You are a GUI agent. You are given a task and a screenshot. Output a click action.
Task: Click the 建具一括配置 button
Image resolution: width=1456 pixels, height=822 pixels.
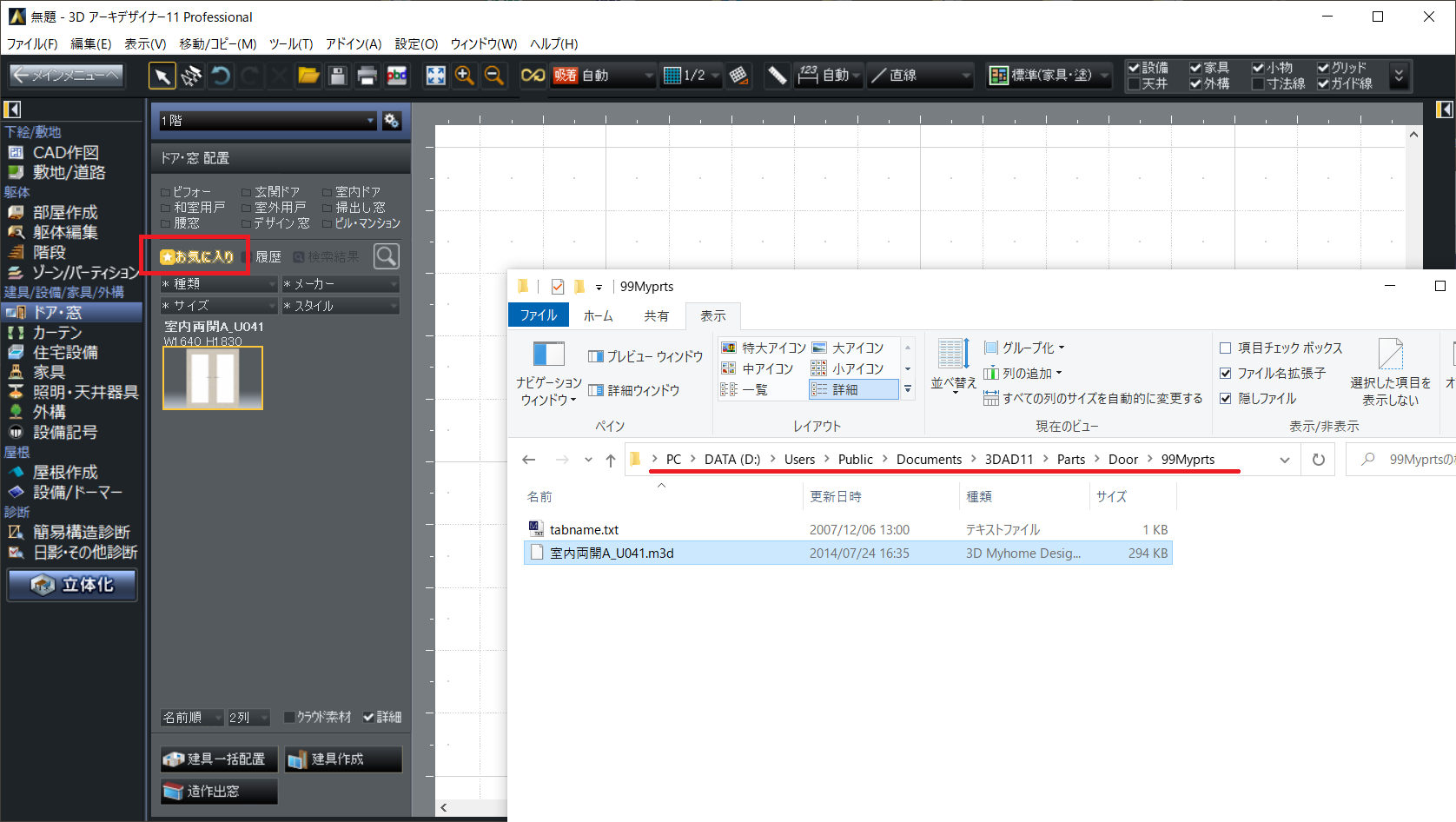pos(219,759)
